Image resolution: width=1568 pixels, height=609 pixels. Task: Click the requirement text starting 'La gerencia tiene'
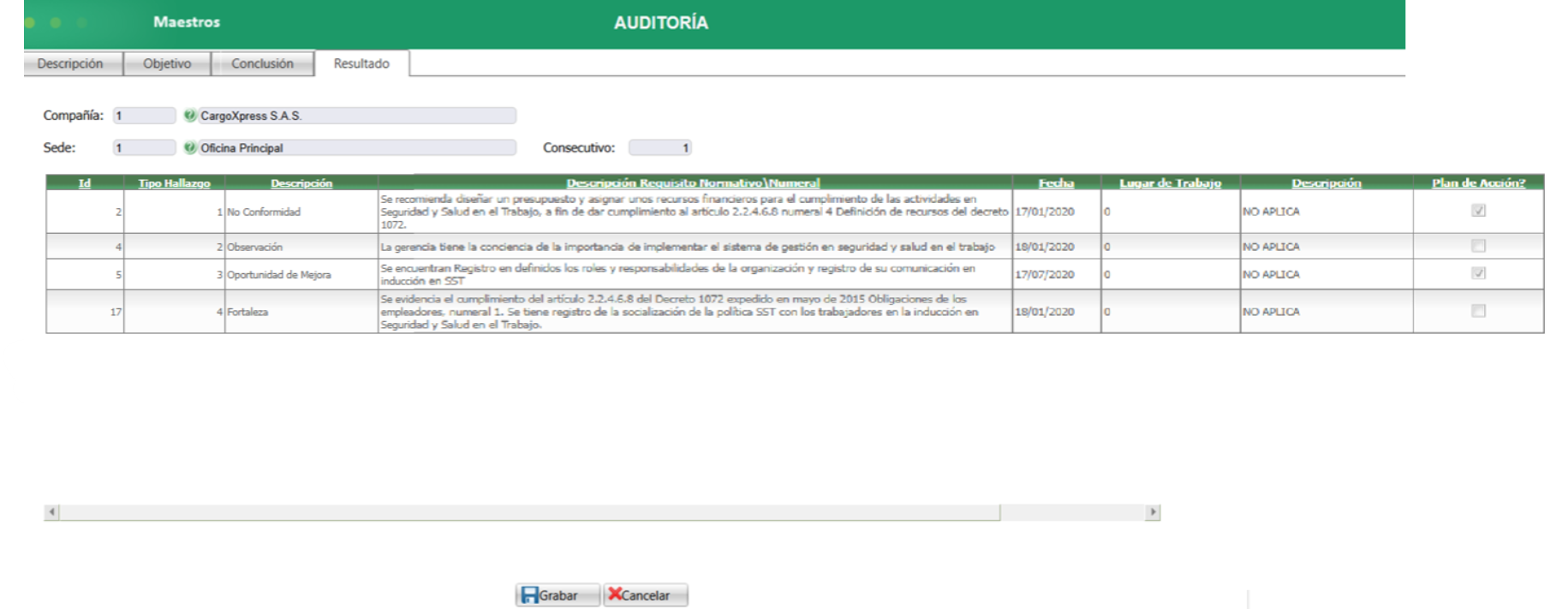tap(688, 247)
